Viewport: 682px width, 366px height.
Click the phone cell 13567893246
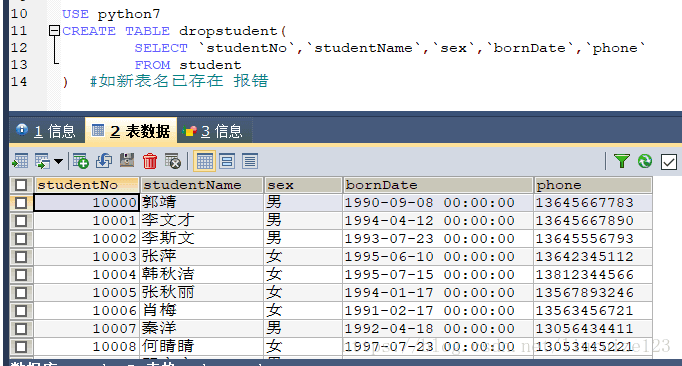tap(593, 293)
